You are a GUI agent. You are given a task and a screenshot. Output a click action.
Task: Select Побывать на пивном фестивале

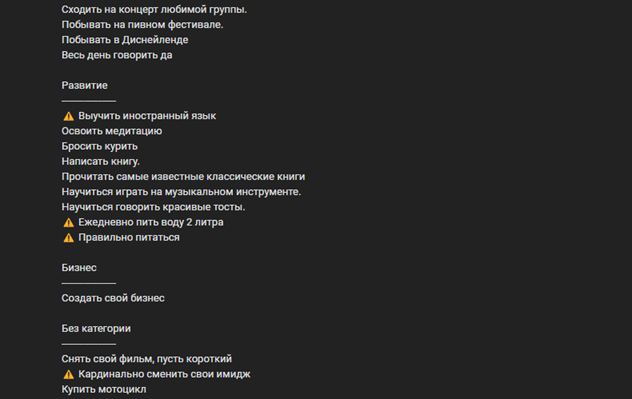(142, 25)
